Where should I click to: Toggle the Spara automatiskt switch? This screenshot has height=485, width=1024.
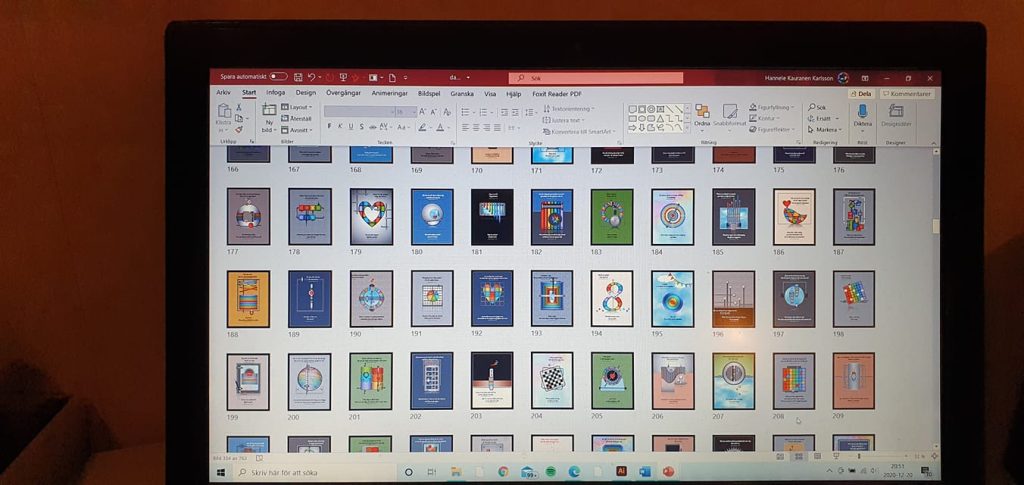(278, 76)
